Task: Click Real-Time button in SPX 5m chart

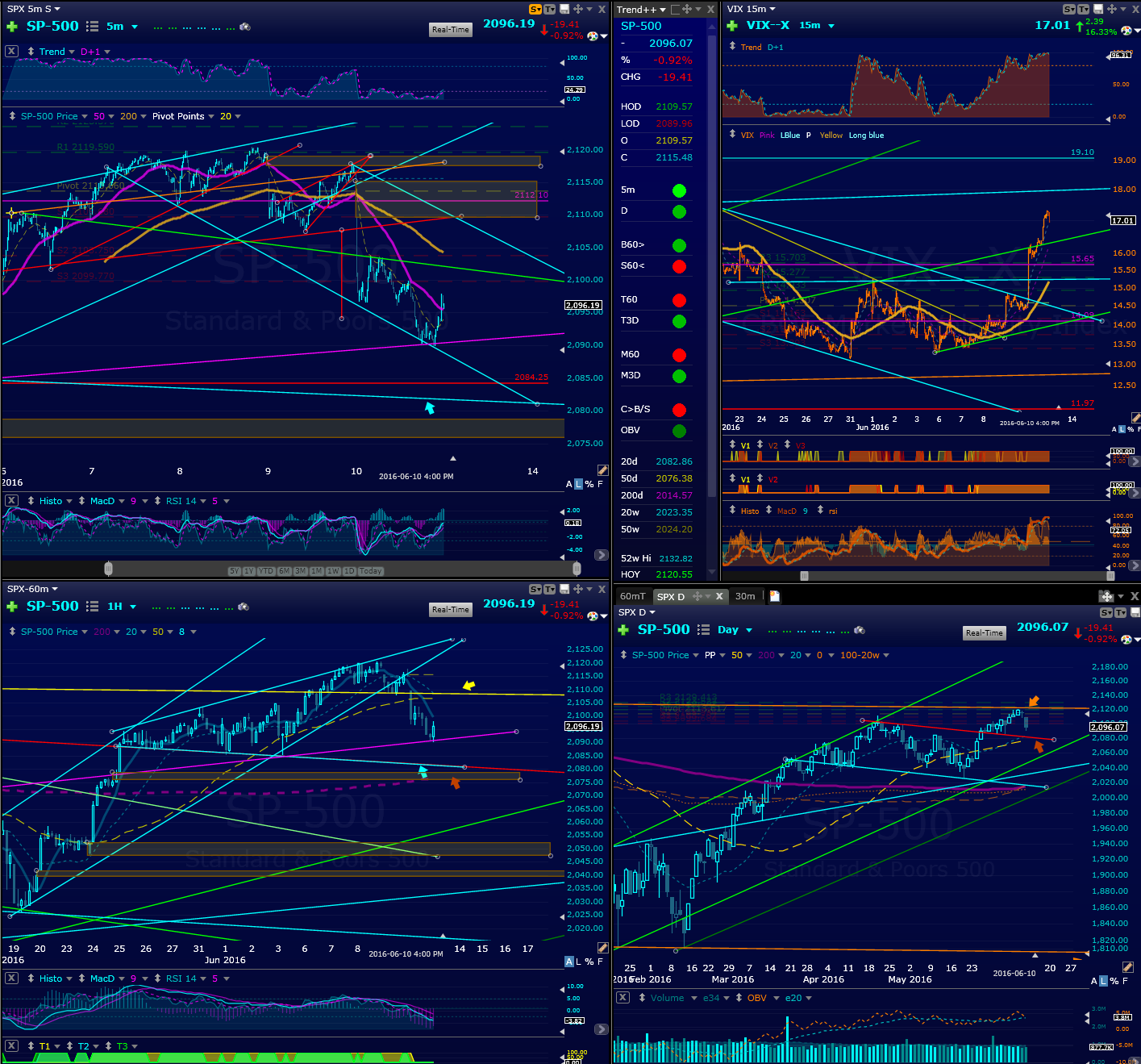Action: [451, 30]
